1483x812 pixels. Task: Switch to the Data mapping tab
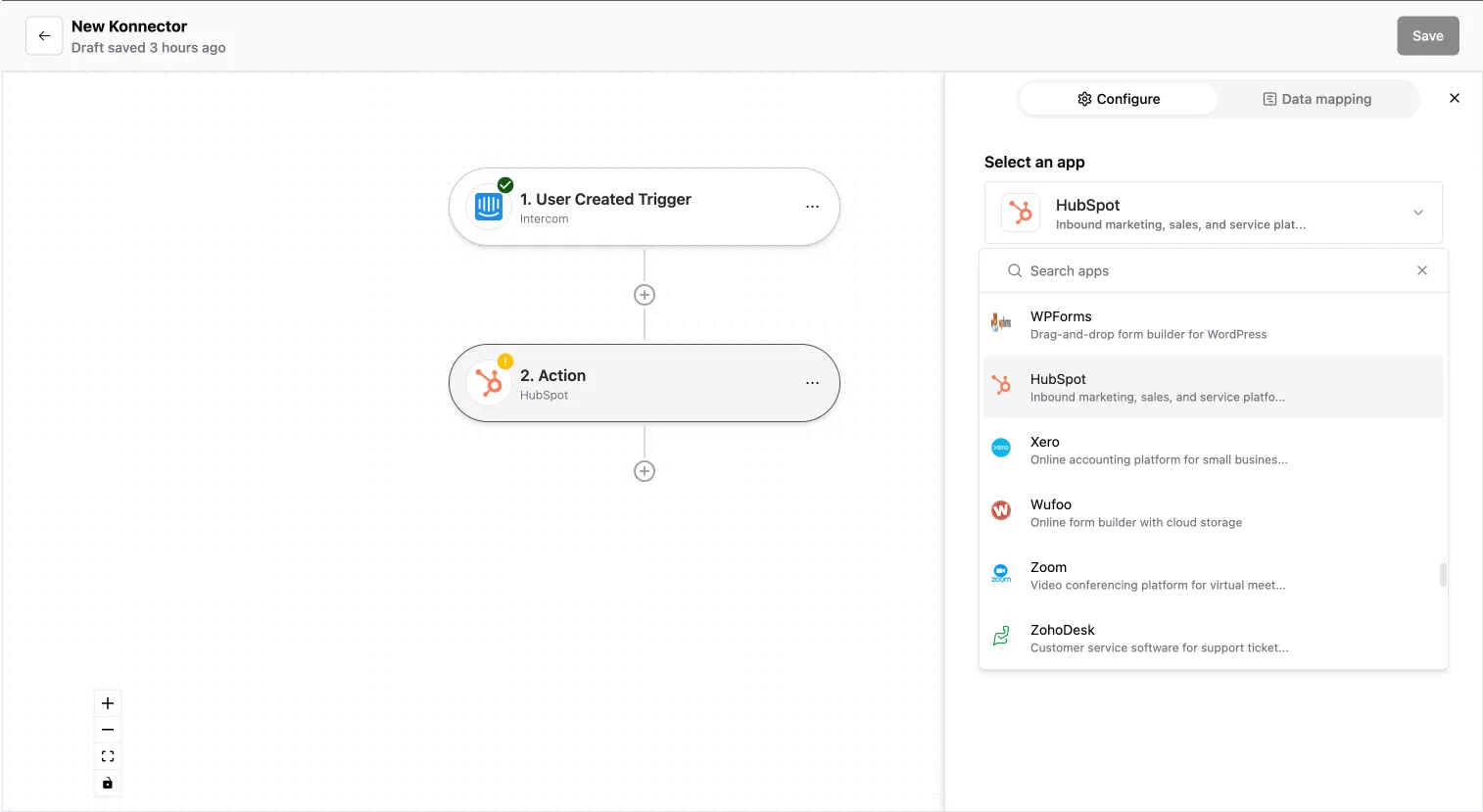point(1317,99)
